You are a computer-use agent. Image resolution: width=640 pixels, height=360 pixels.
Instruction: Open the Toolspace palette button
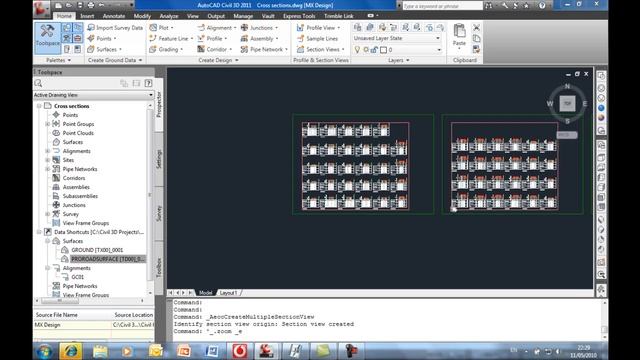click(x=47, y=38)
